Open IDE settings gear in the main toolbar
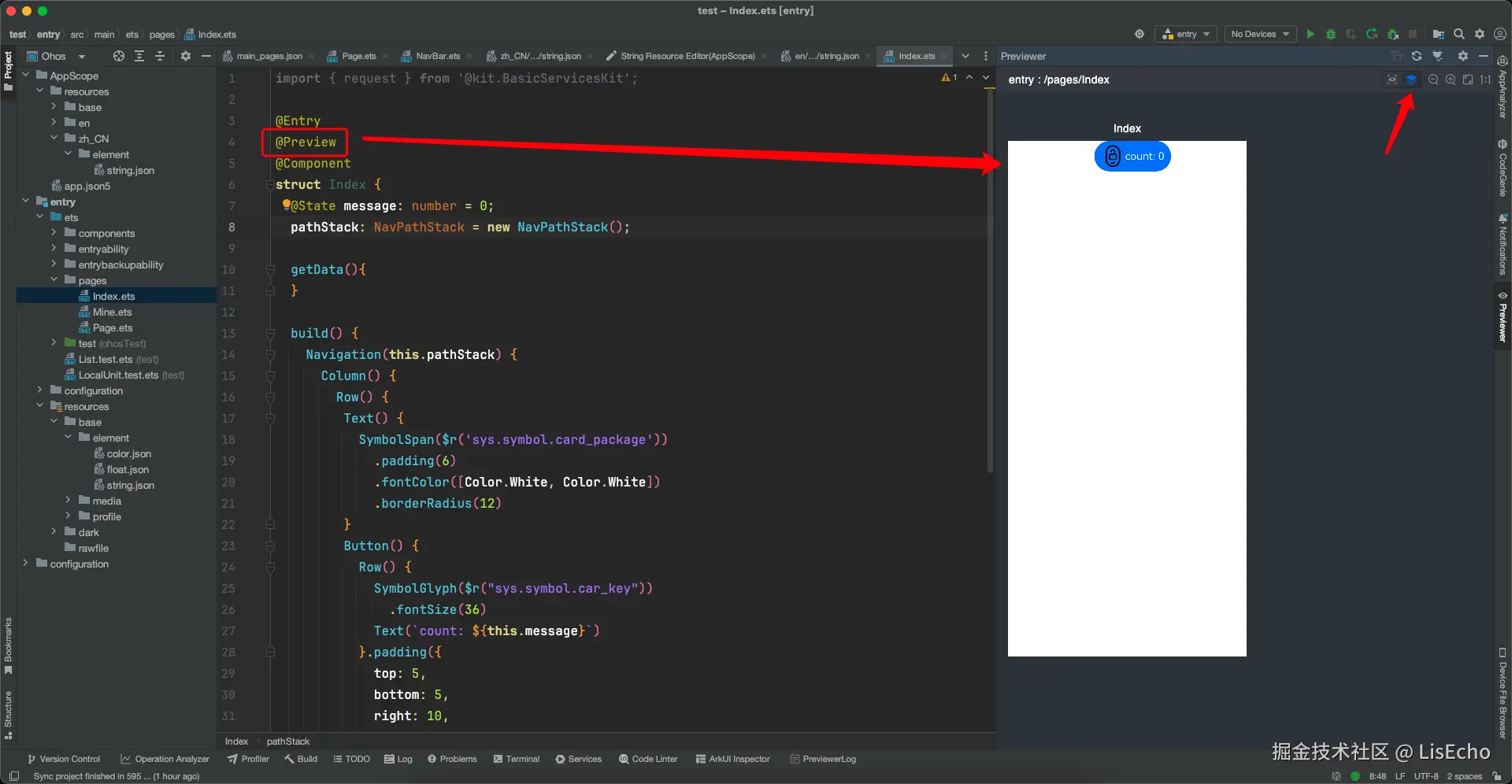This screenshot has height=784, width=1512. (x=1480, y=34)
